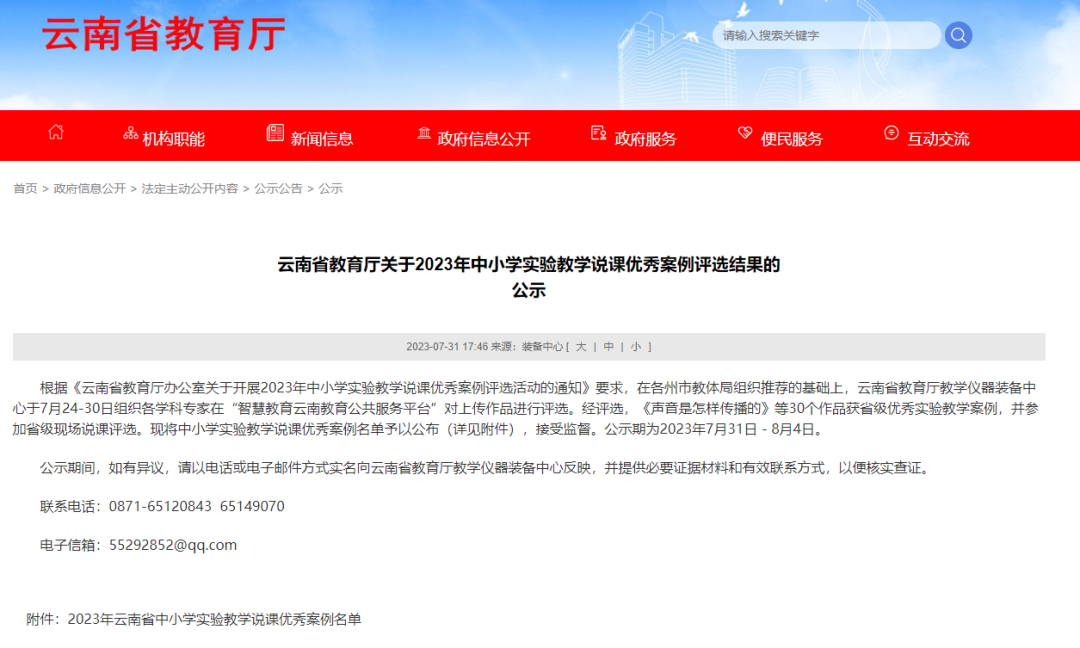Viewport: 1080px width, 648px height.
Task: Click the magnifier search button
Action: (x=958, y=35)
